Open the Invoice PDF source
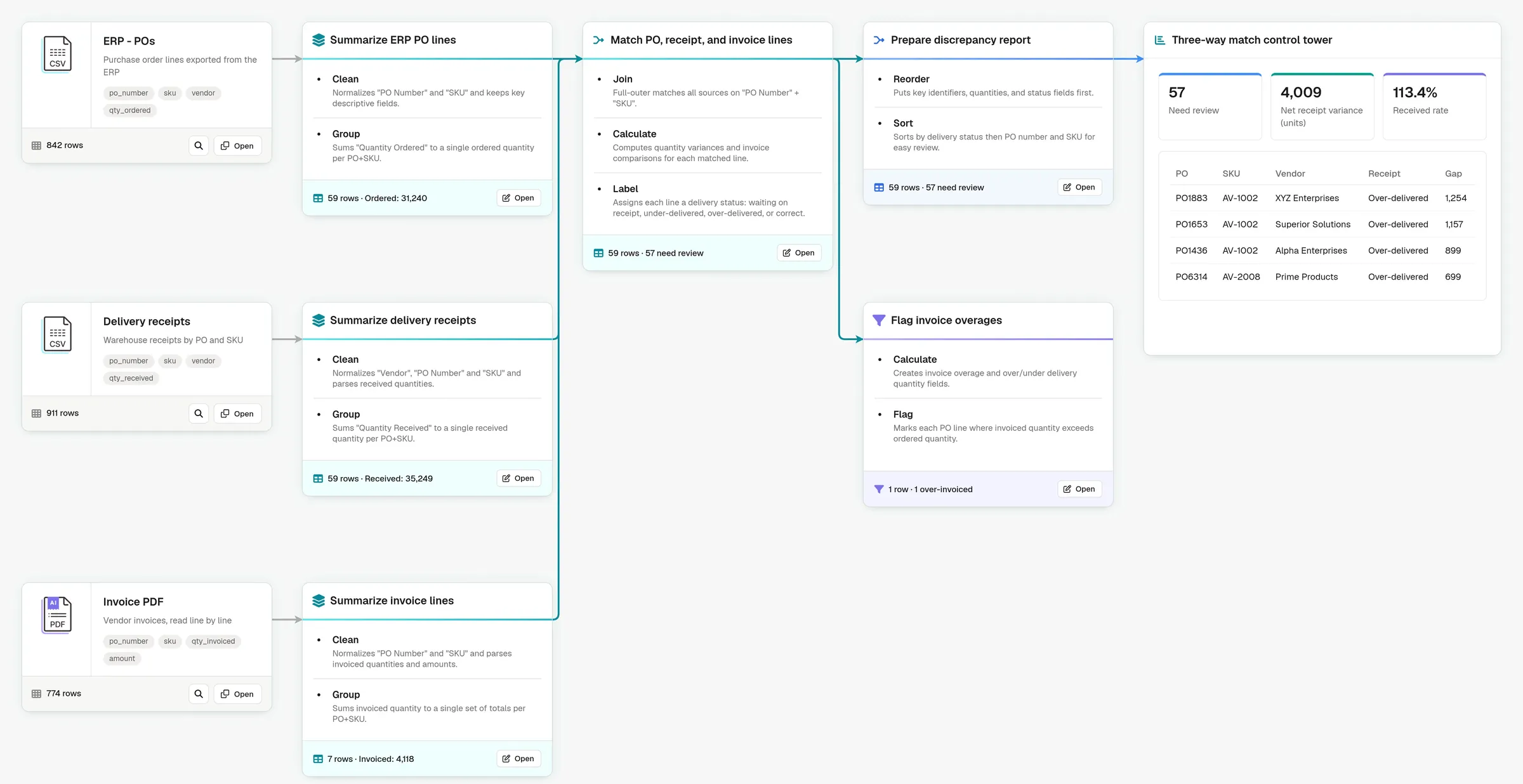 [237, 694]
